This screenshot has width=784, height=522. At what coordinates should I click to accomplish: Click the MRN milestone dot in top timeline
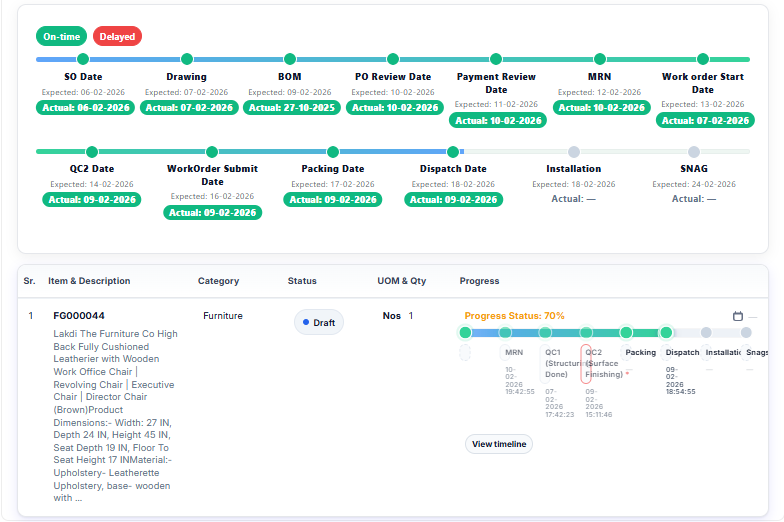pyautogui.click(x=600, y=59)
